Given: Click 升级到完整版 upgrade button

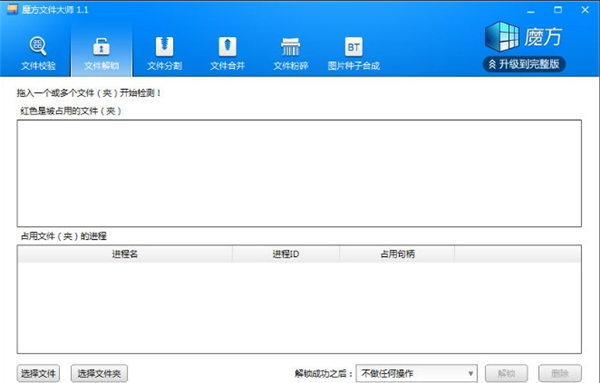Looking at the screenshot, I should (x=524, y=64).
